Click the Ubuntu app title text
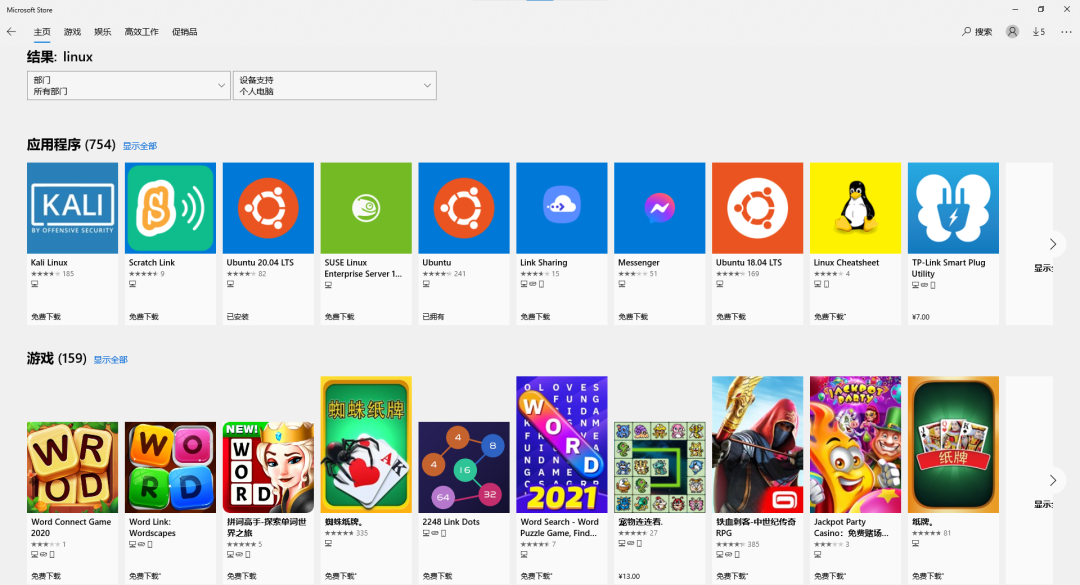Screen dimensions: 1080x585 coord(437,263)
